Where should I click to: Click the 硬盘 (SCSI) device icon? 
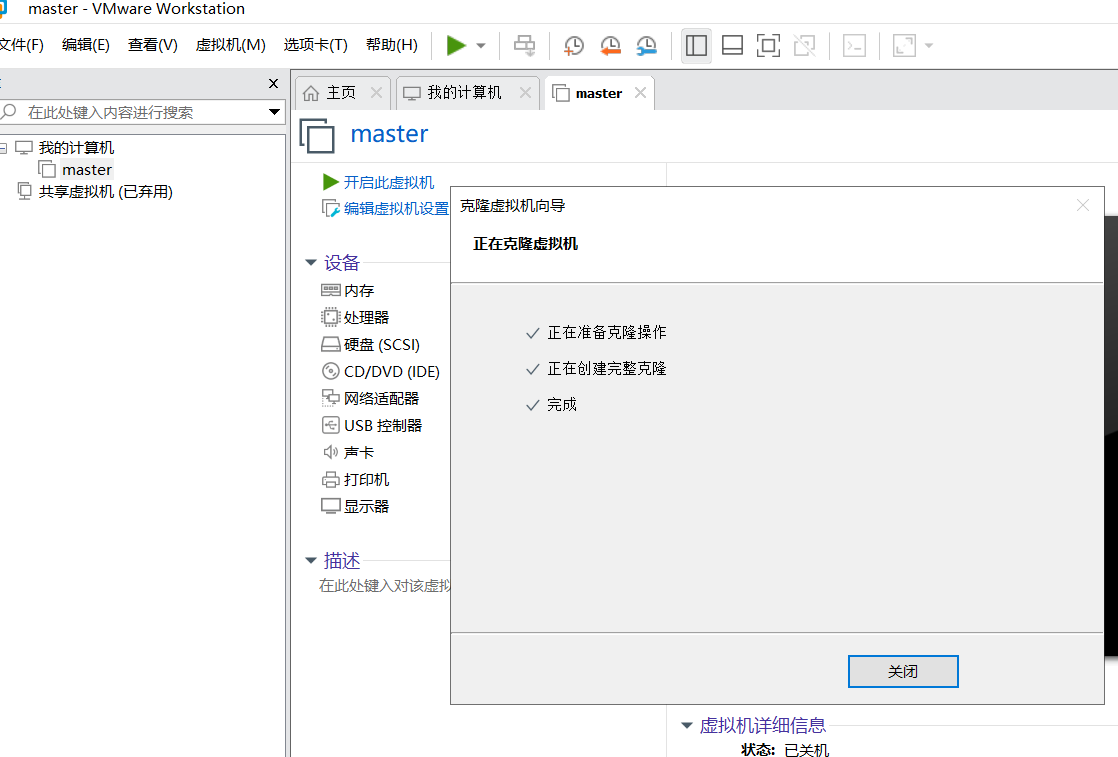coord(330,344)
